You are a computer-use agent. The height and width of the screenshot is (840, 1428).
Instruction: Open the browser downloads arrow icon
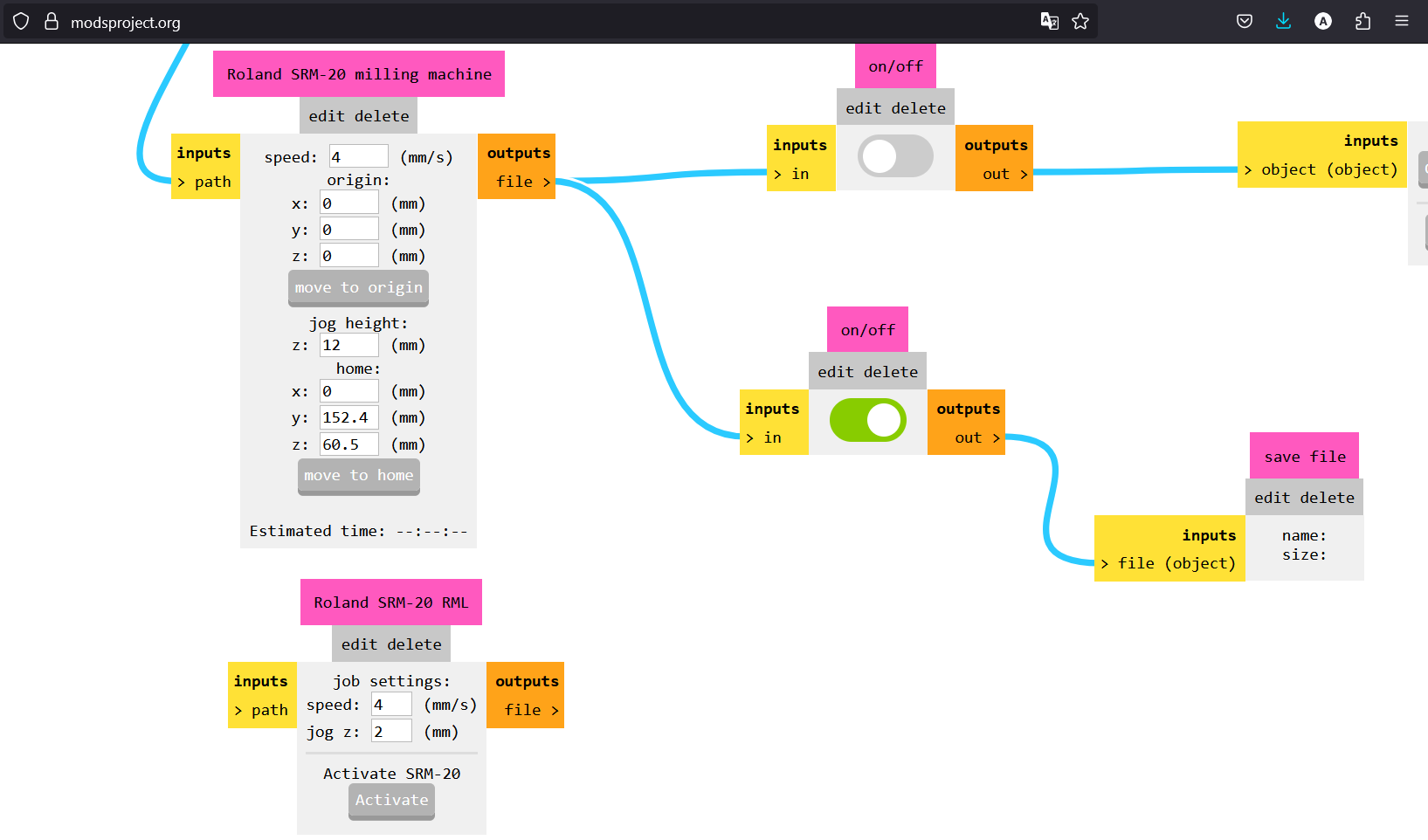(1283, 21)
